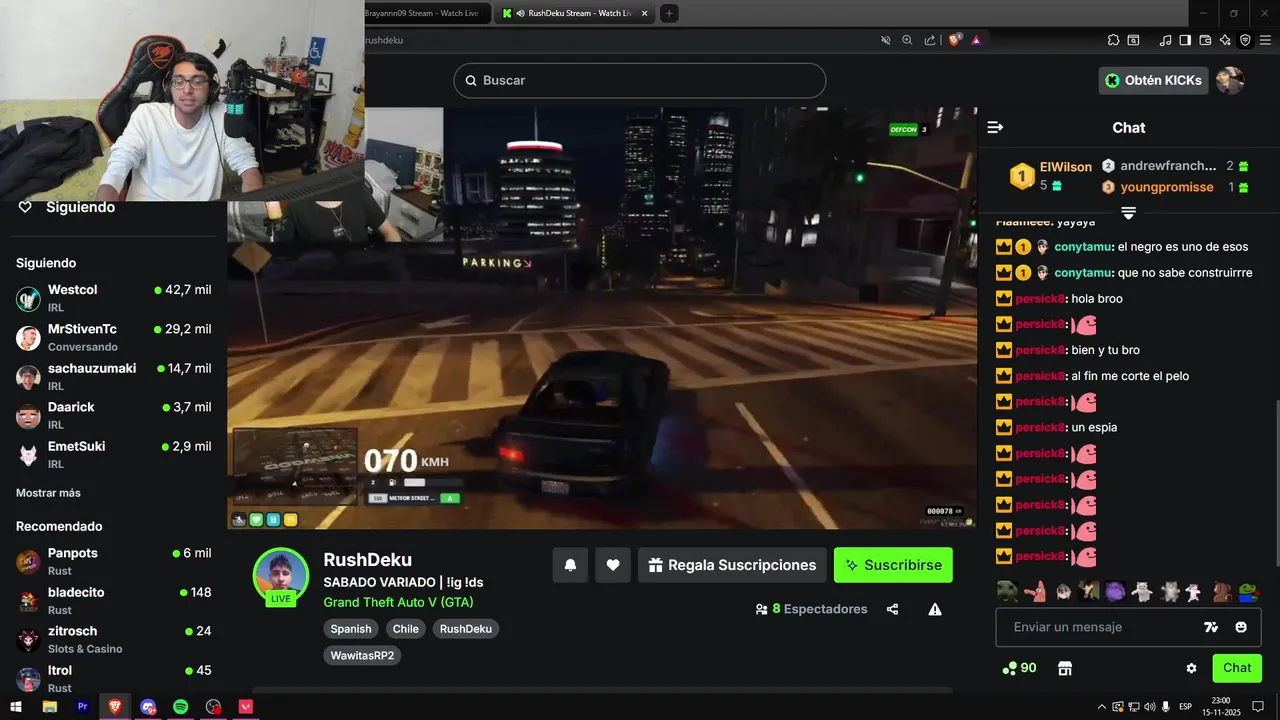
Task: Click the Obtén KICKs button
Action: [x=1153, y=80]
